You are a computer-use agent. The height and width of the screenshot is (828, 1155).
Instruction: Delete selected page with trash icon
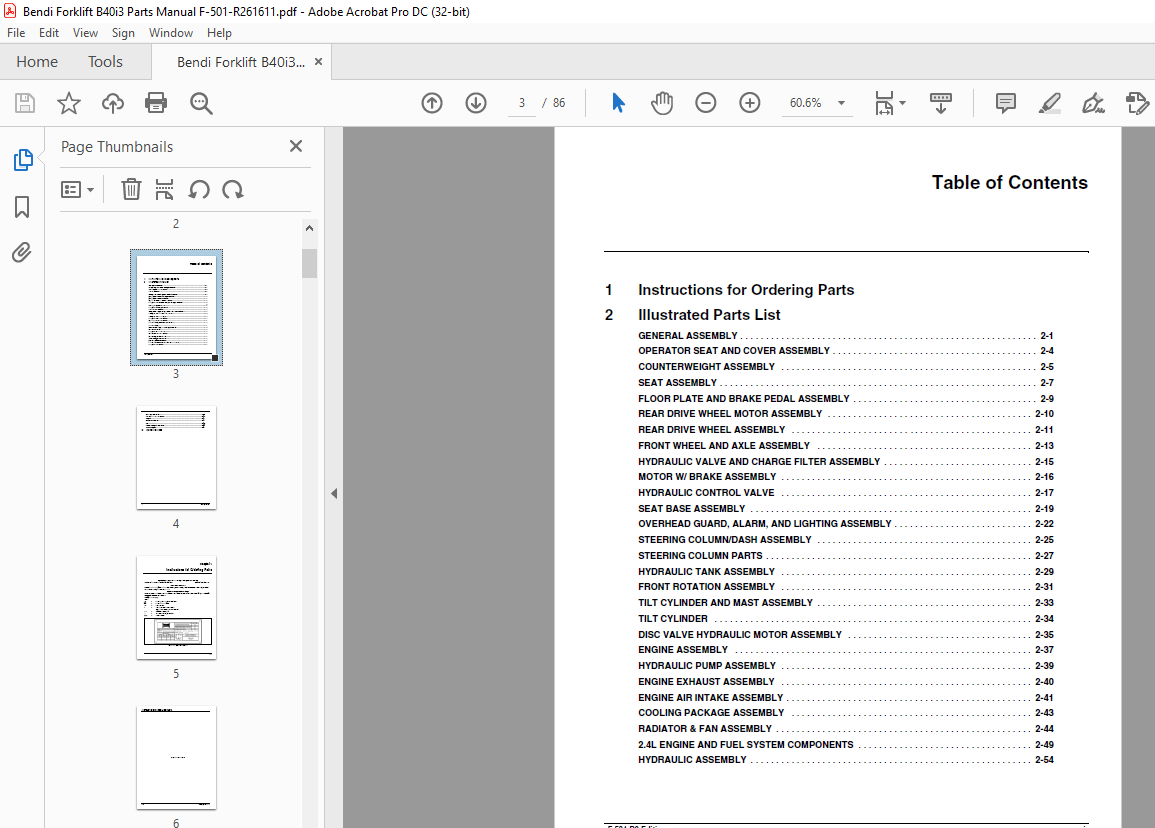point(131,189)
